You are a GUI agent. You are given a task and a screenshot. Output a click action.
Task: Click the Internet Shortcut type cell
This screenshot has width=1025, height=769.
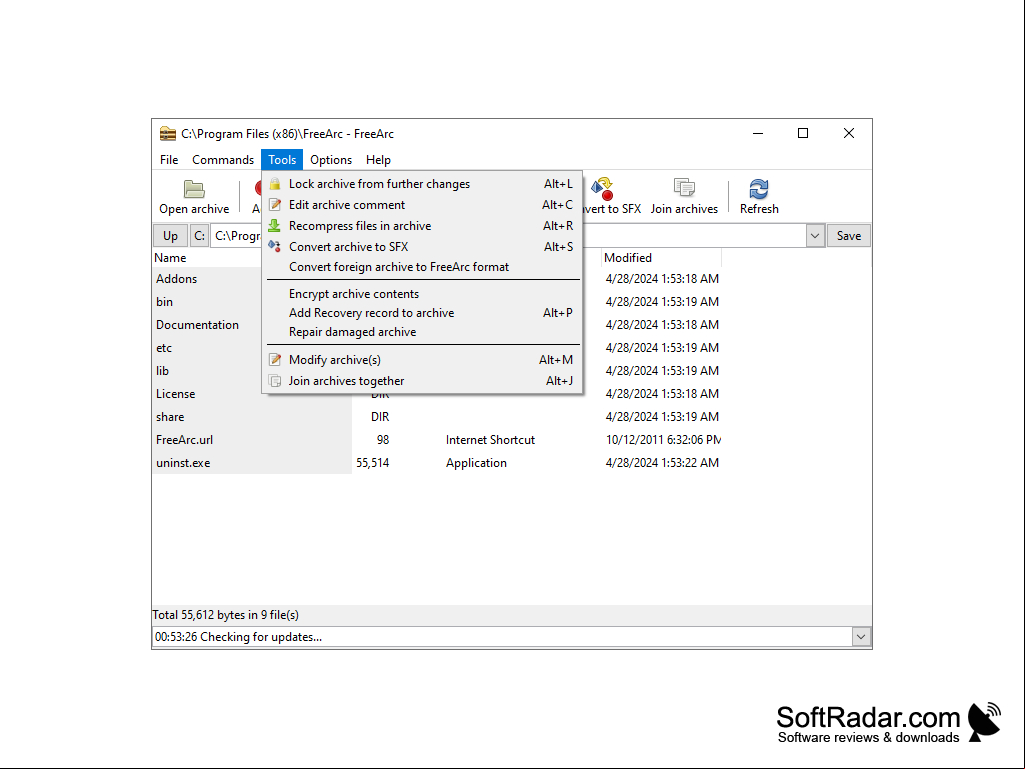tap(490, 439)
